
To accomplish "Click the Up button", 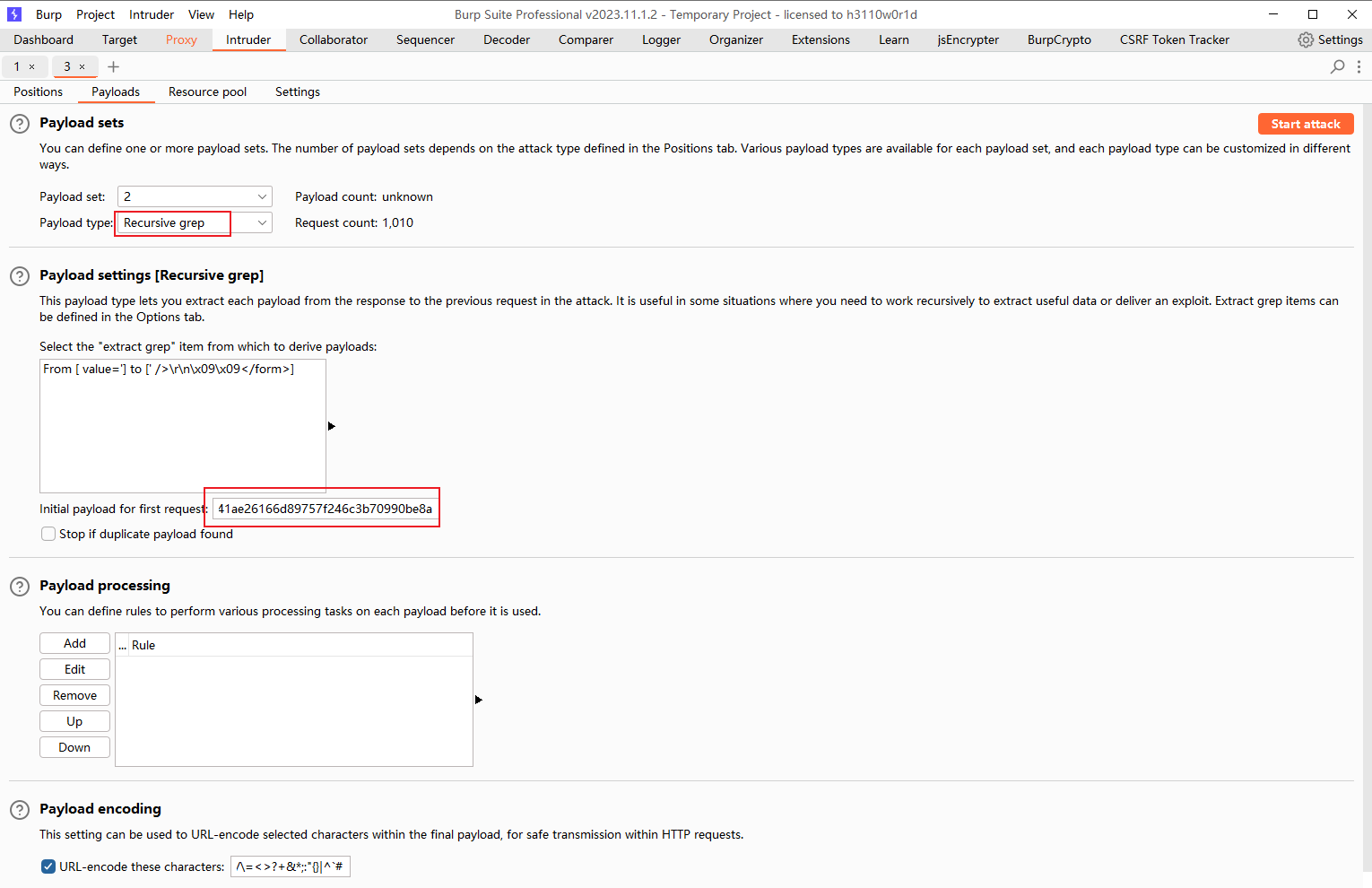I will (74, 721).
